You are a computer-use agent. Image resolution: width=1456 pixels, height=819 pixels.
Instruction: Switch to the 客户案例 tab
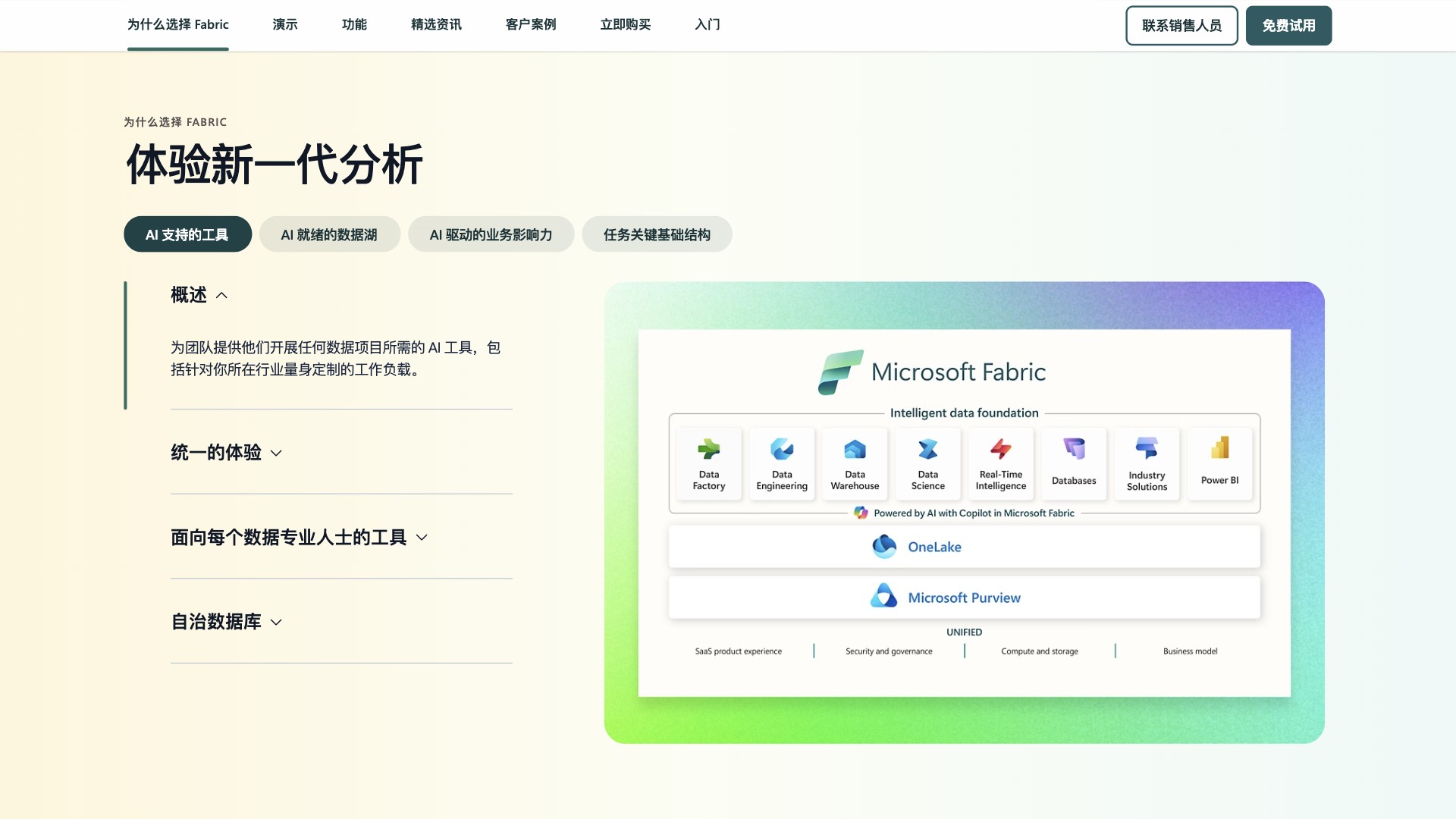point(530,24)
